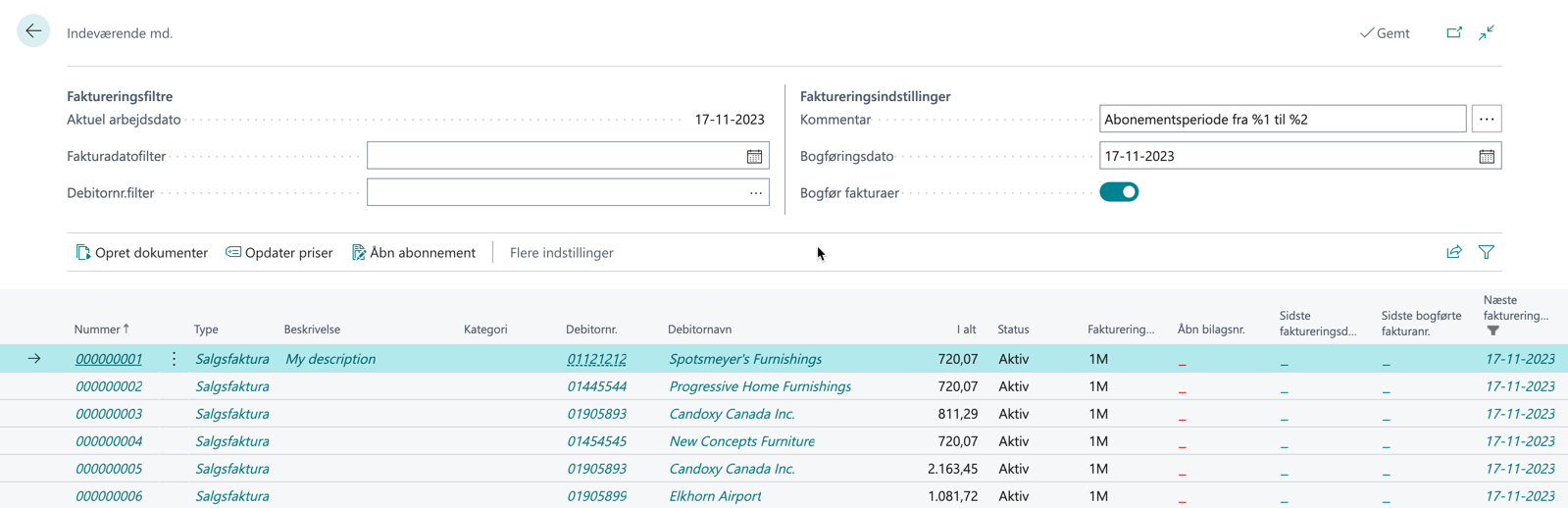Open row menu for 000000001
The width and height of the screenshot is (1568, 508).
[x=174, y=359]
